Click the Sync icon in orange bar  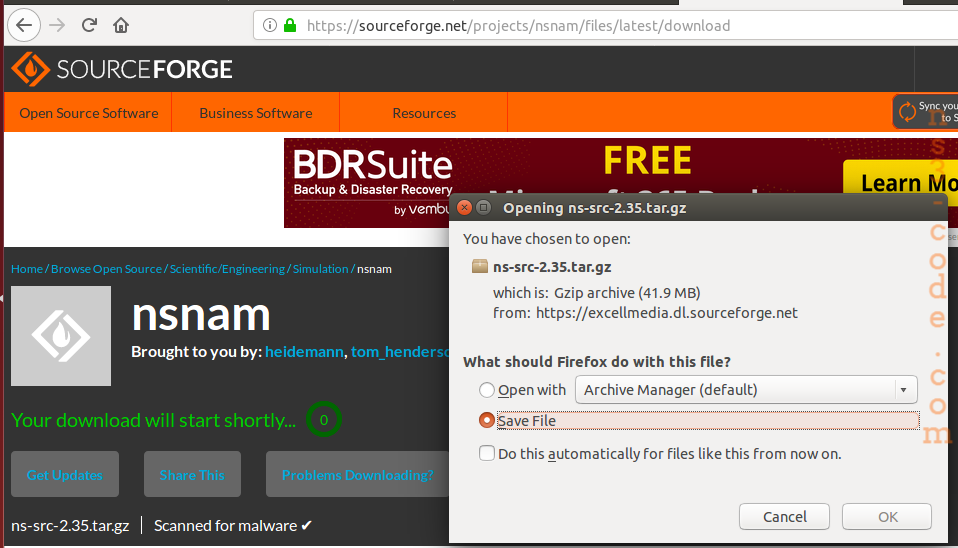(x=907, y=112)
